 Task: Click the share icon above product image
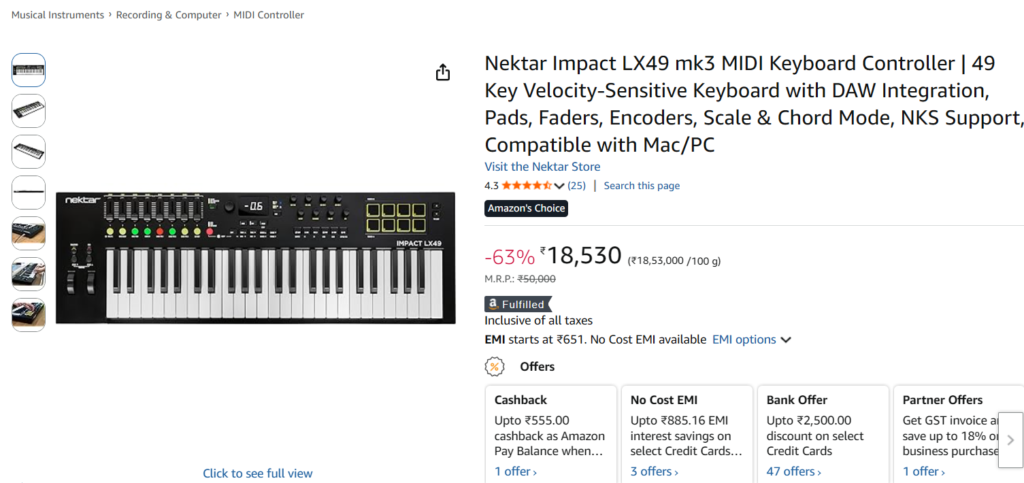(x=443, y=73)
